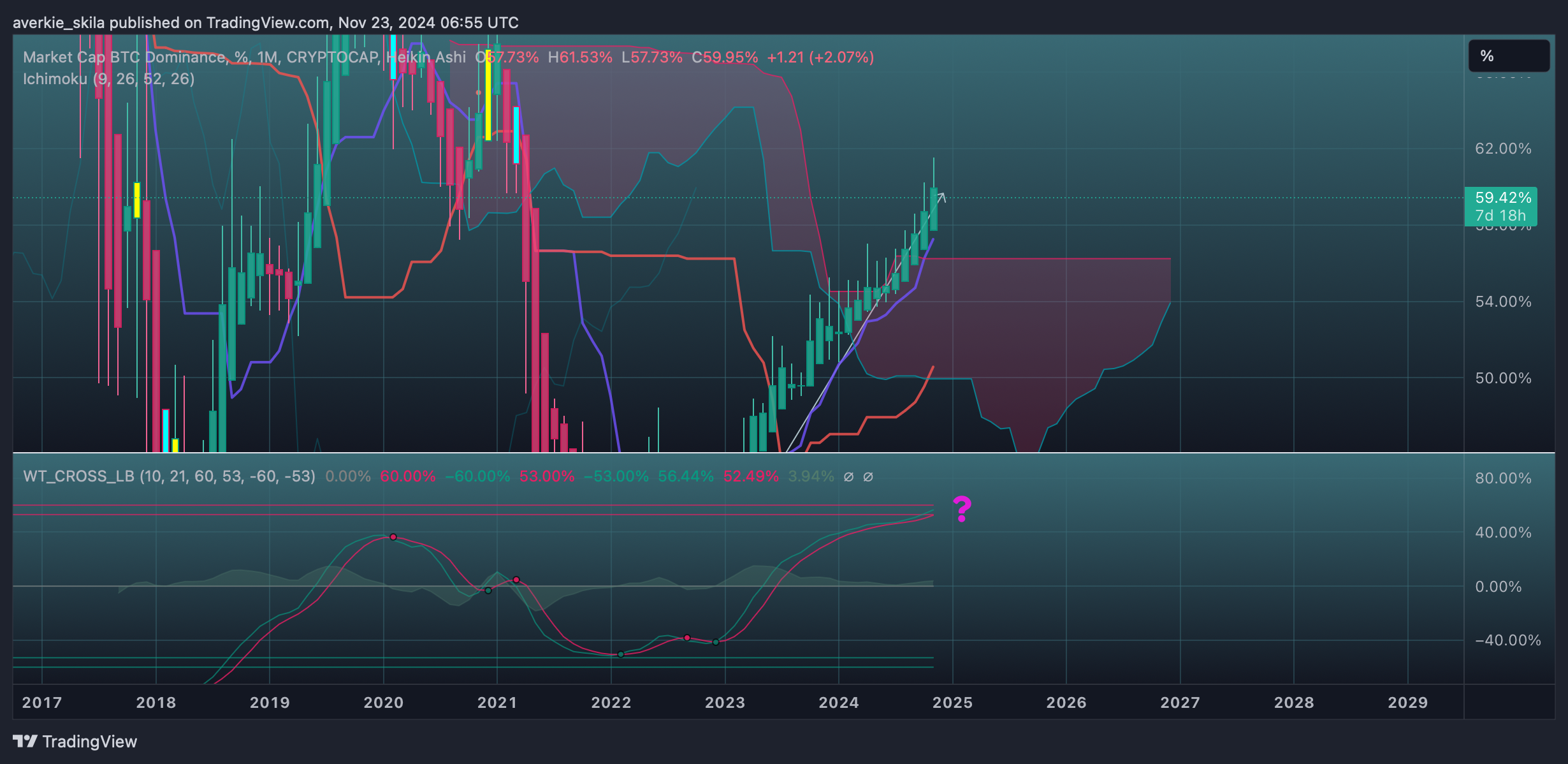The height and width of the screenshot is (764, 1568).
Task: Click the L57.73% low value in legend
Action: 651,57
